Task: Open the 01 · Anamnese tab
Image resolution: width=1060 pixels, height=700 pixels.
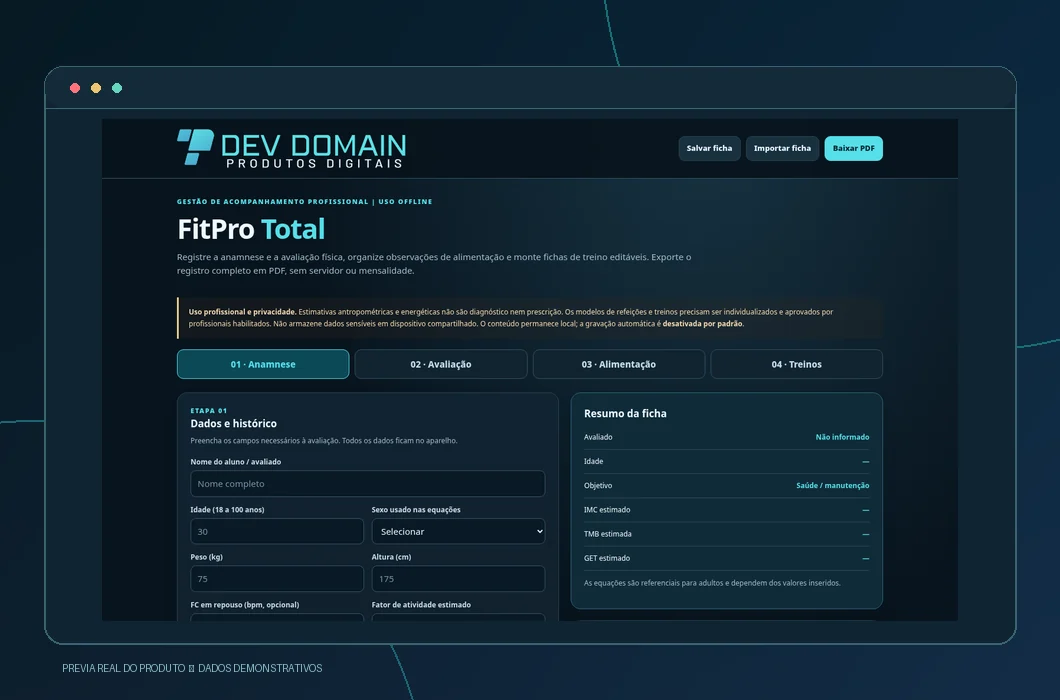Action: [x=263, y=364]
